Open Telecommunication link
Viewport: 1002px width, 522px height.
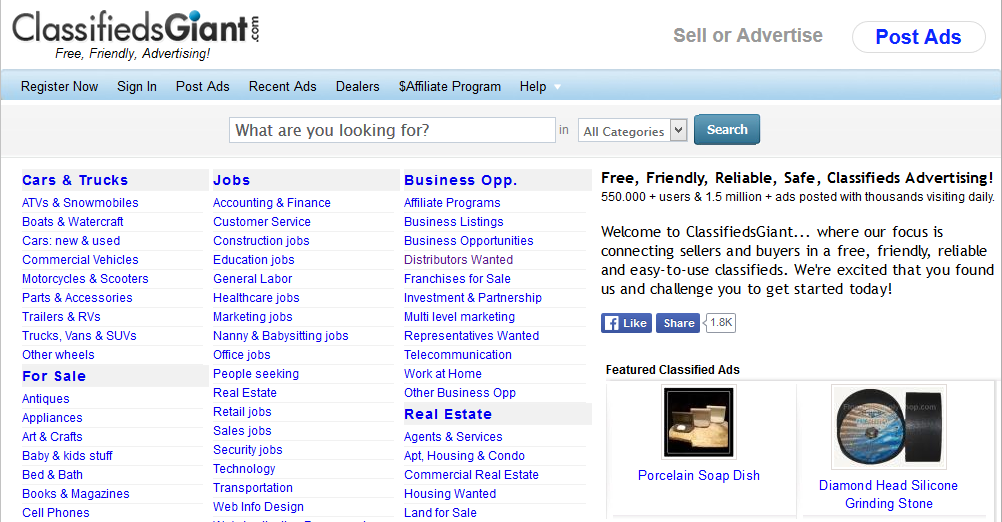point(458,355)
